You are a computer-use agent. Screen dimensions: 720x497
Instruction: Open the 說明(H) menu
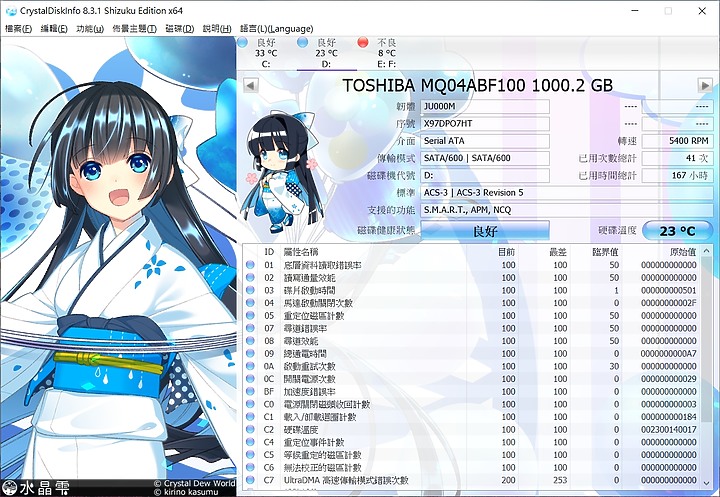217,28
